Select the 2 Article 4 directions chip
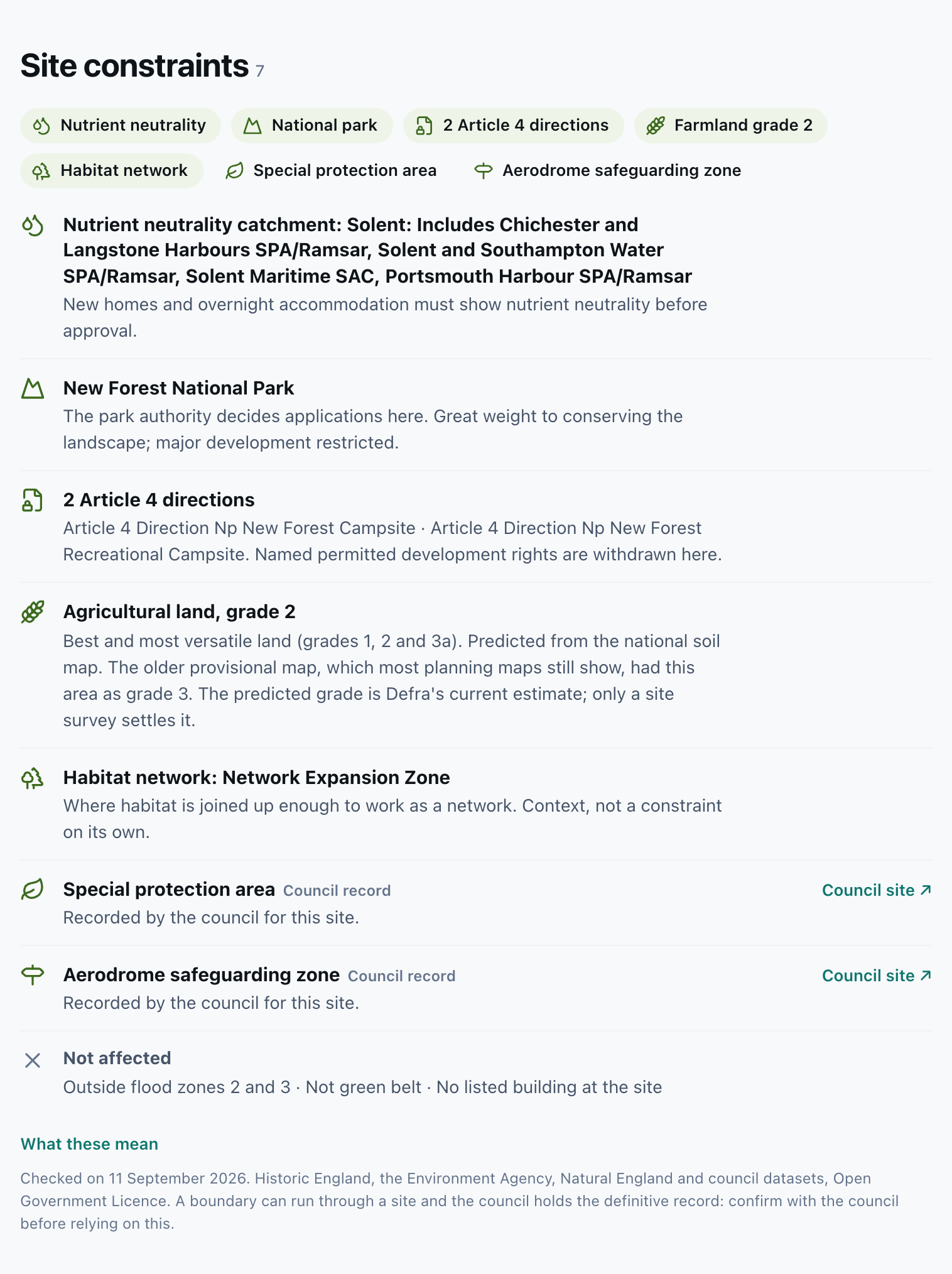Viewport: 952px width, 1274px height. point(514,126)
